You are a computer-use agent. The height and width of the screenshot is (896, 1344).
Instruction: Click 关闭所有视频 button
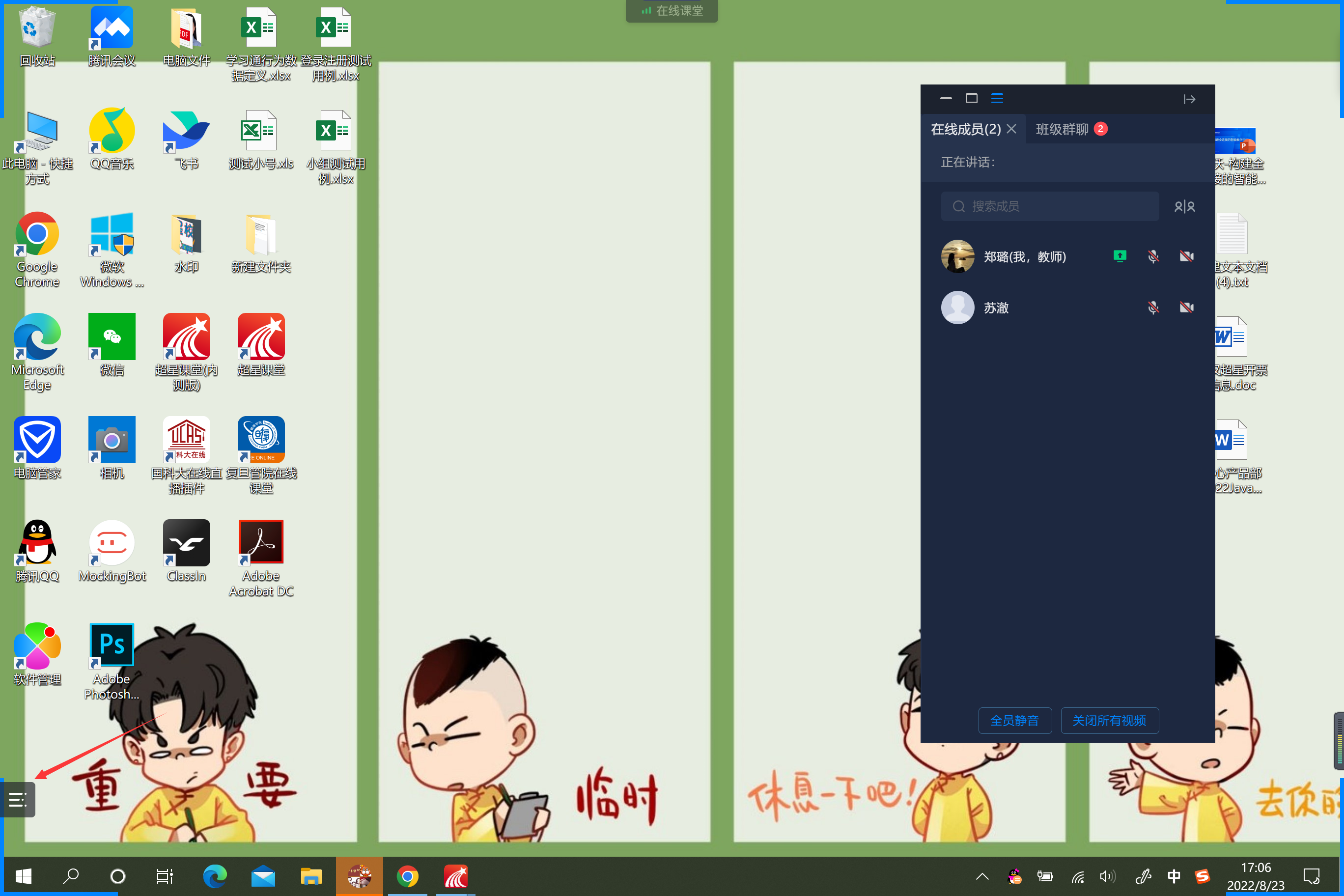1109,721
